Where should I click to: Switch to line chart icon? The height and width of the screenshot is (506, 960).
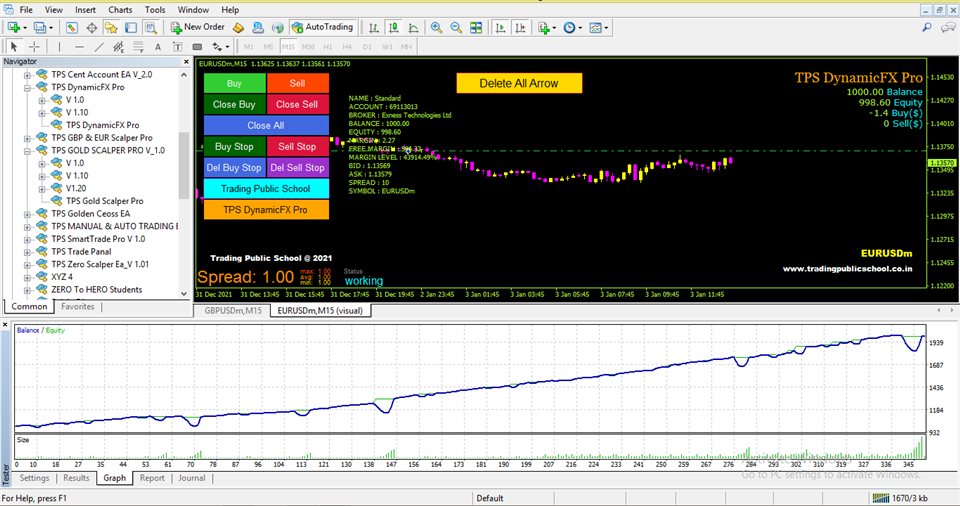click(x=413, y=28)
